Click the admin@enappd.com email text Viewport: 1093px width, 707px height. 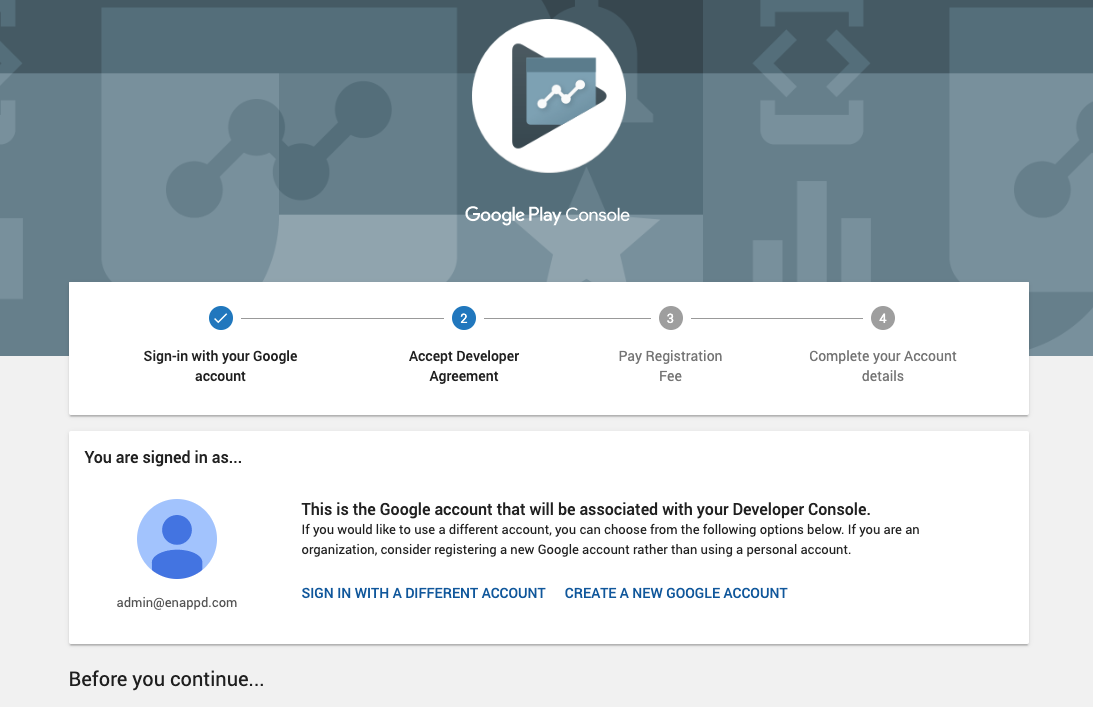[177, 602]
